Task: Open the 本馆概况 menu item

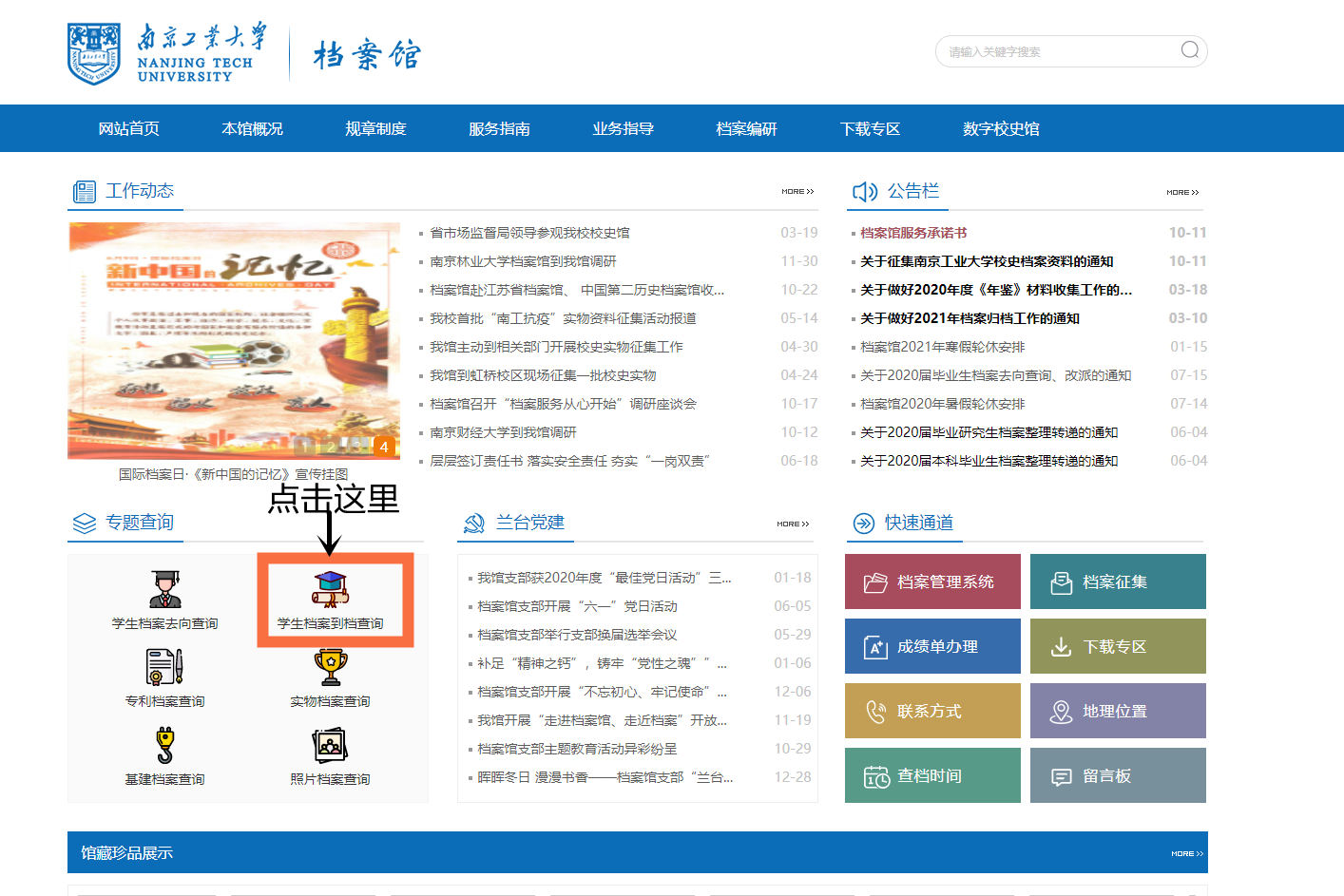Action: click(252, 128)
